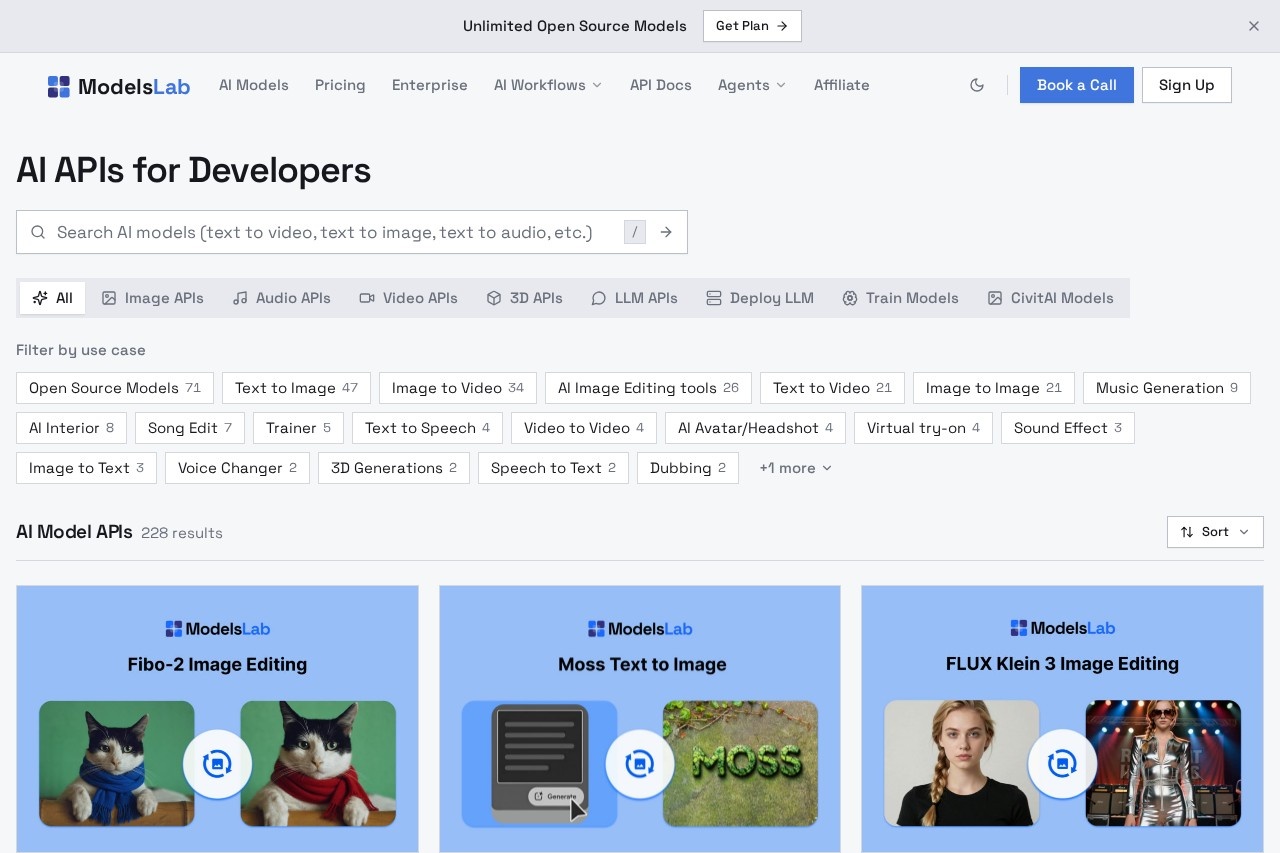Expand the Agents menu

[x=752, y=85]
